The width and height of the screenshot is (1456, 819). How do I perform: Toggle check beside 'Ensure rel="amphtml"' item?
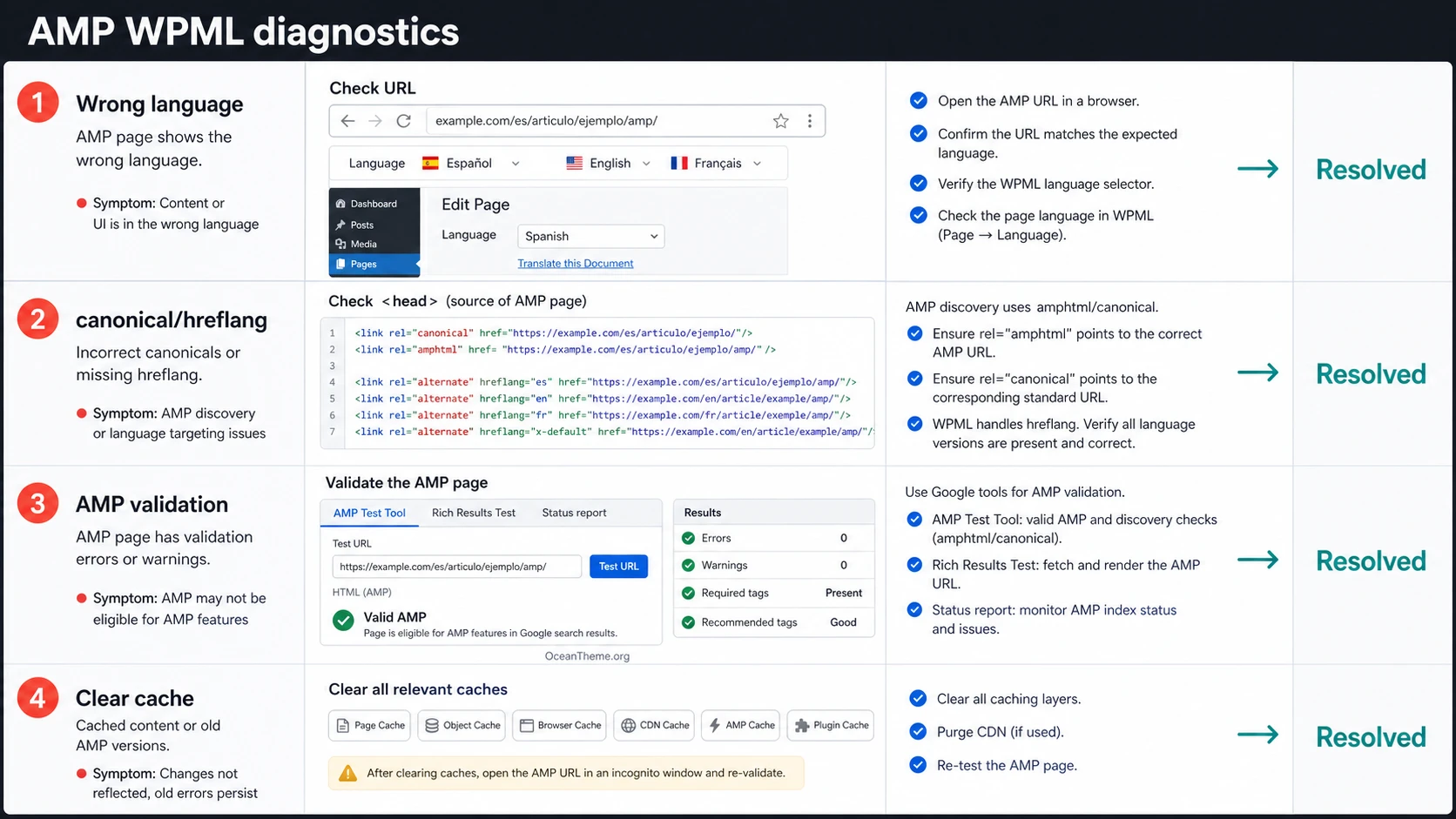coord(915,333)
